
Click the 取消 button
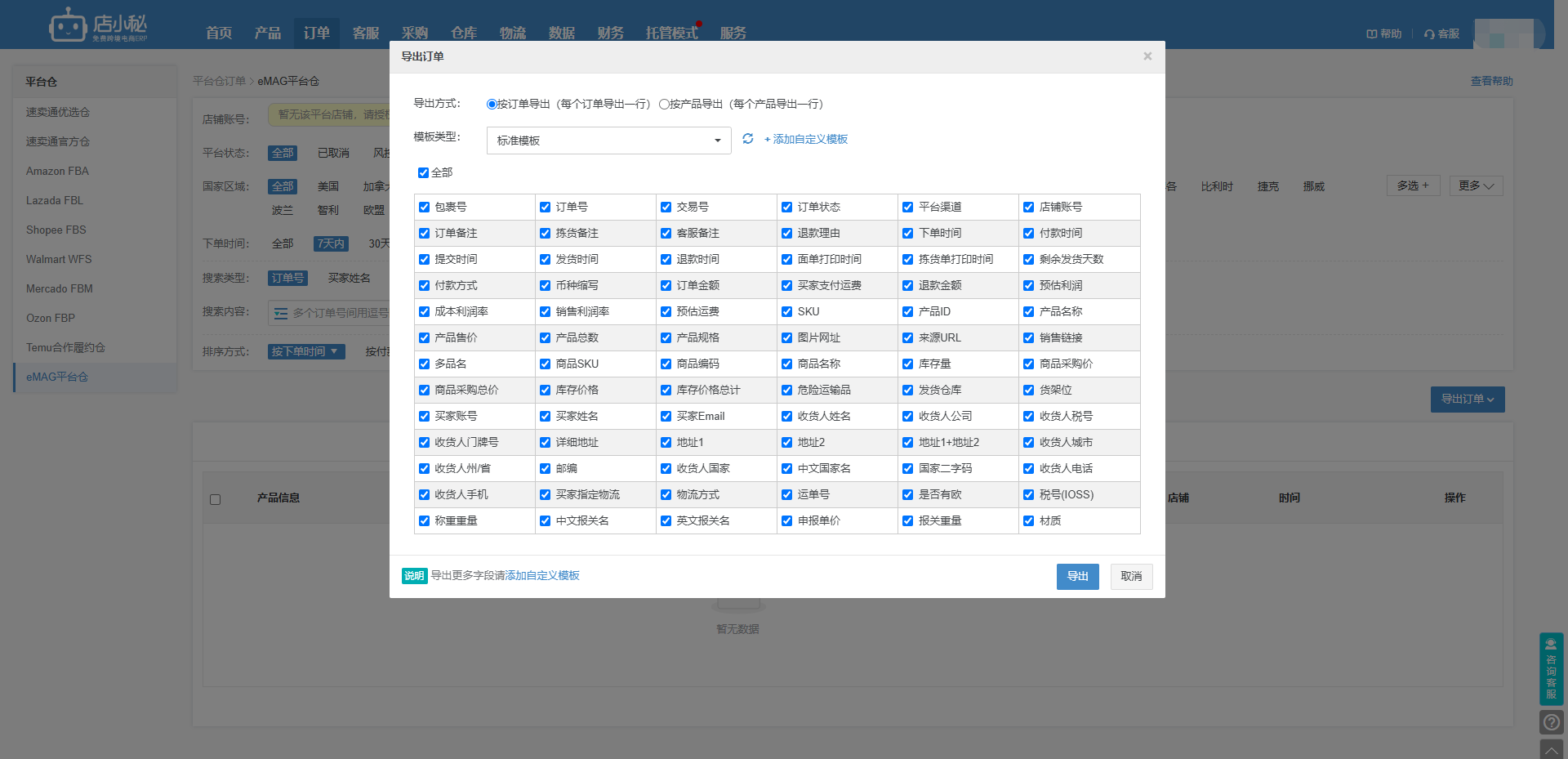click(1131, 577)
